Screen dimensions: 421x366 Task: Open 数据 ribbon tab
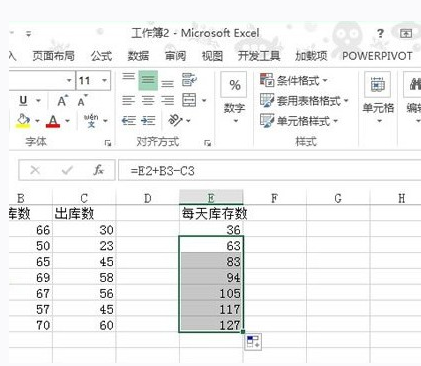[x=138, y=56]
